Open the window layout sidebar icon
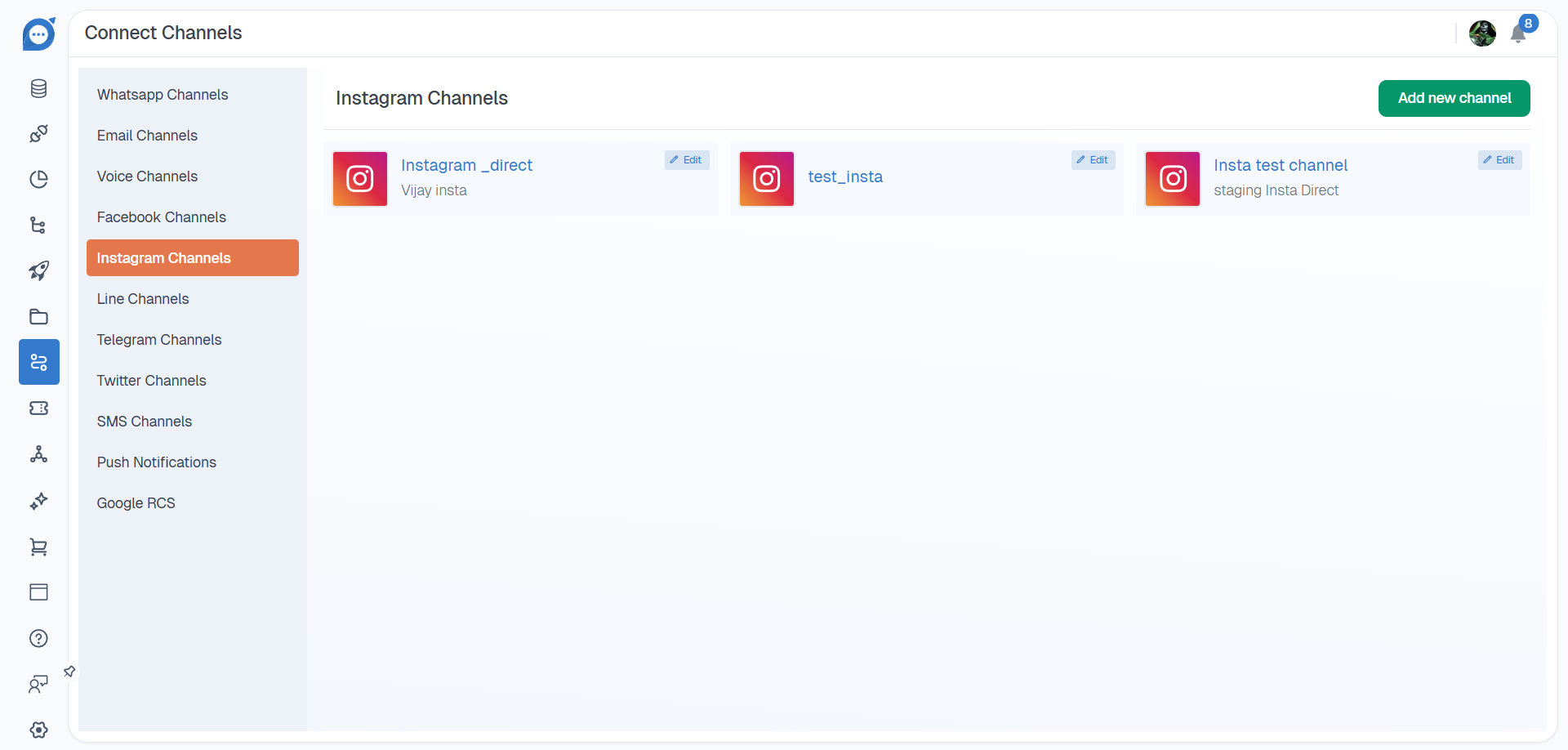The image size is (1568, 750). (38, 592)
